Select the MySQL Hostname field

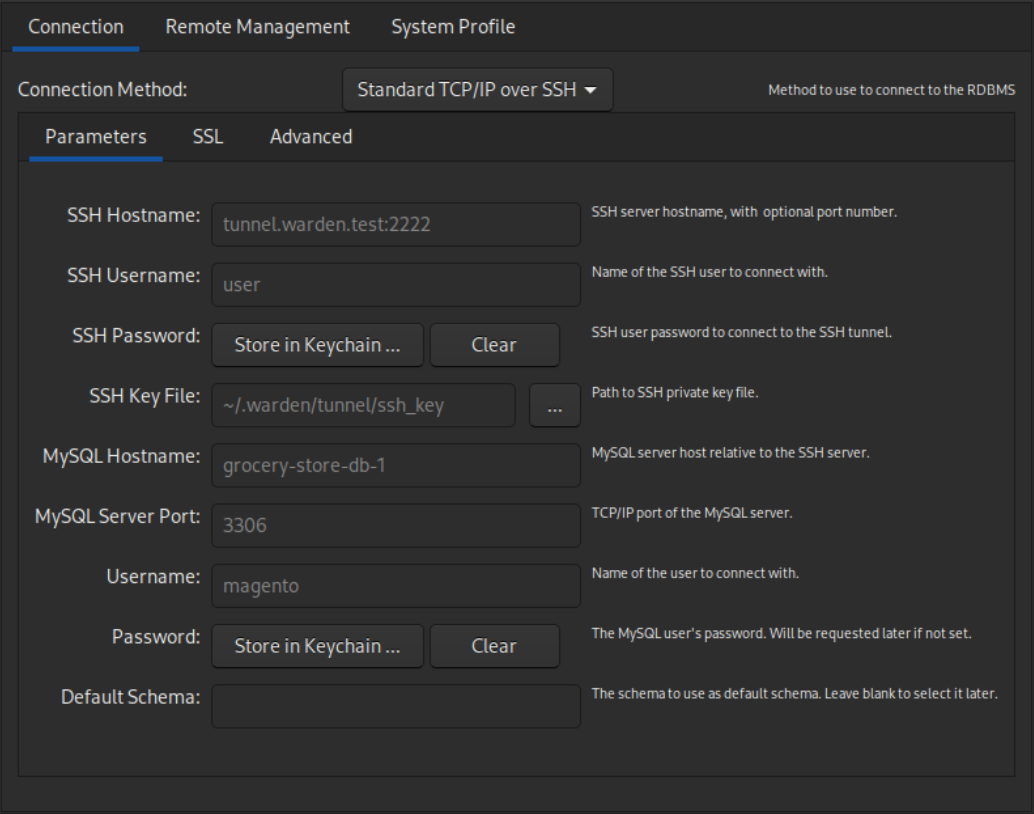click(395, 465)
